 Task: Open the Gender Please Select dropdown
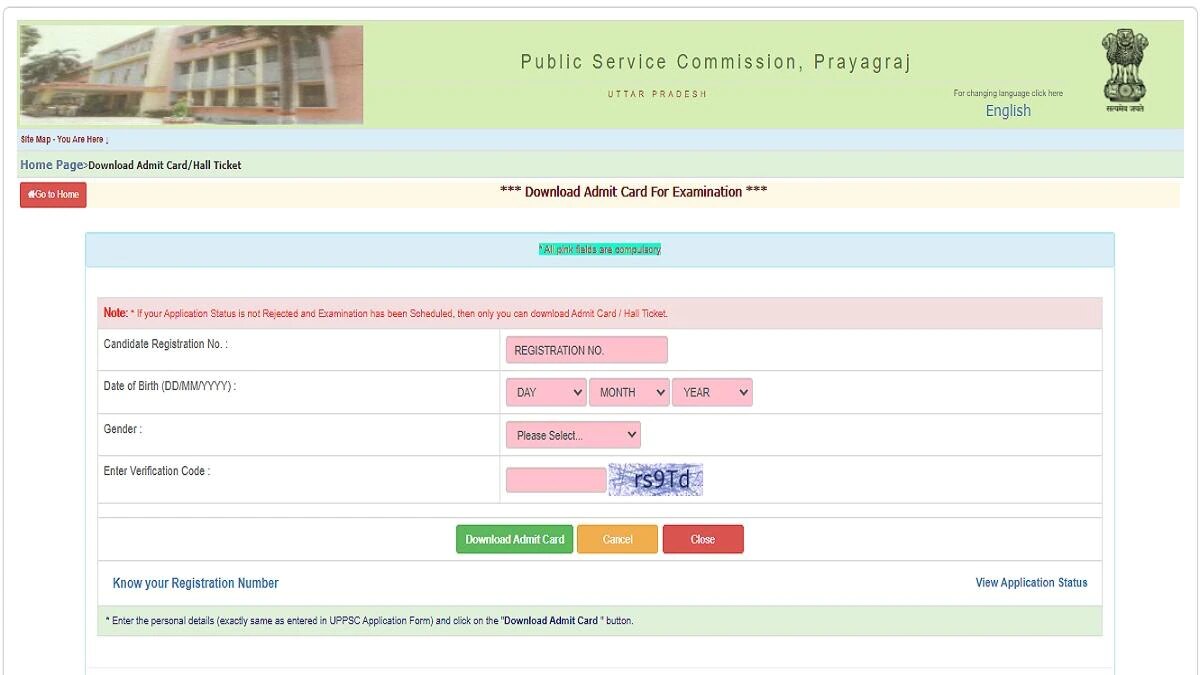[572, 434]
